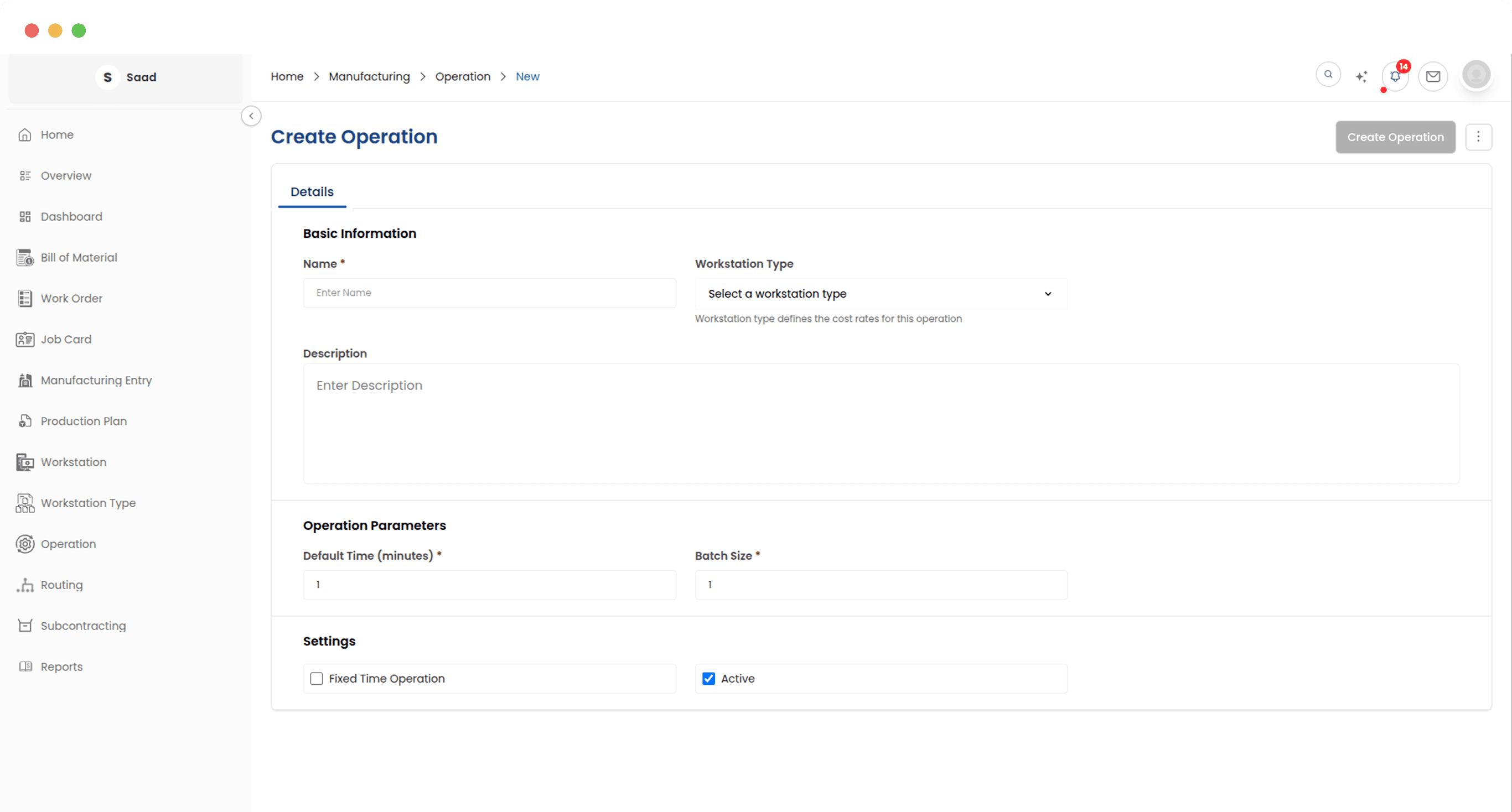
Task: Uncheck the Active checkbox
Action: coord(708,678)
